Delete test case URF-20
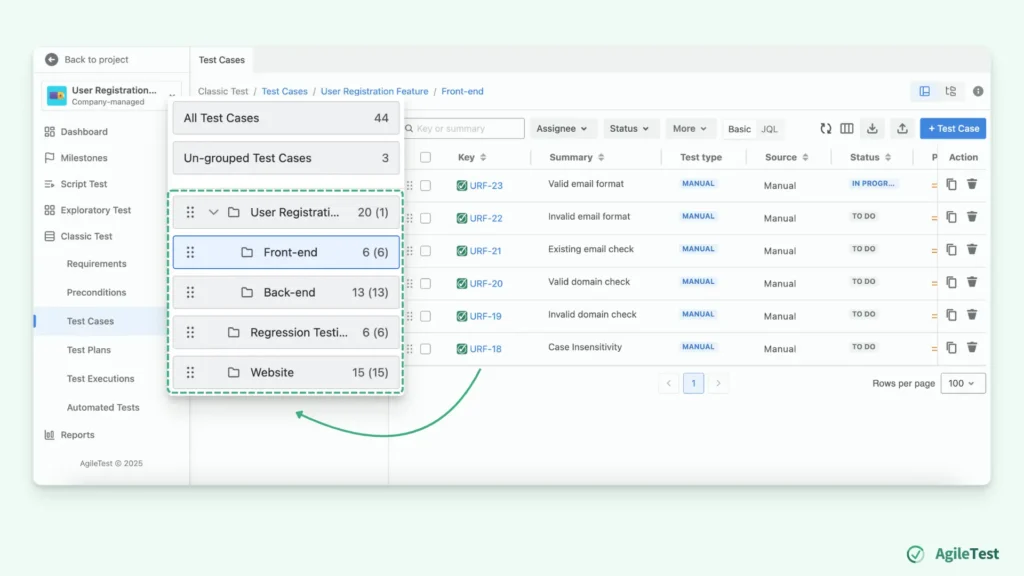 972,282
